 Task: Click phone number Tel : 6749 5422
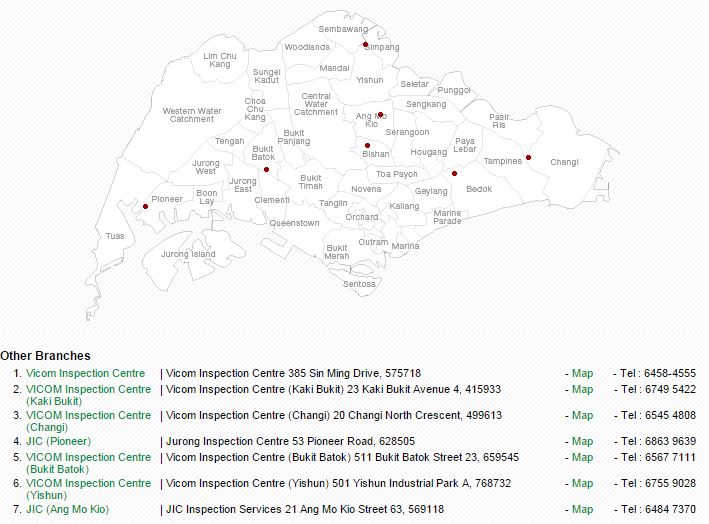click(x=658, y=389)
